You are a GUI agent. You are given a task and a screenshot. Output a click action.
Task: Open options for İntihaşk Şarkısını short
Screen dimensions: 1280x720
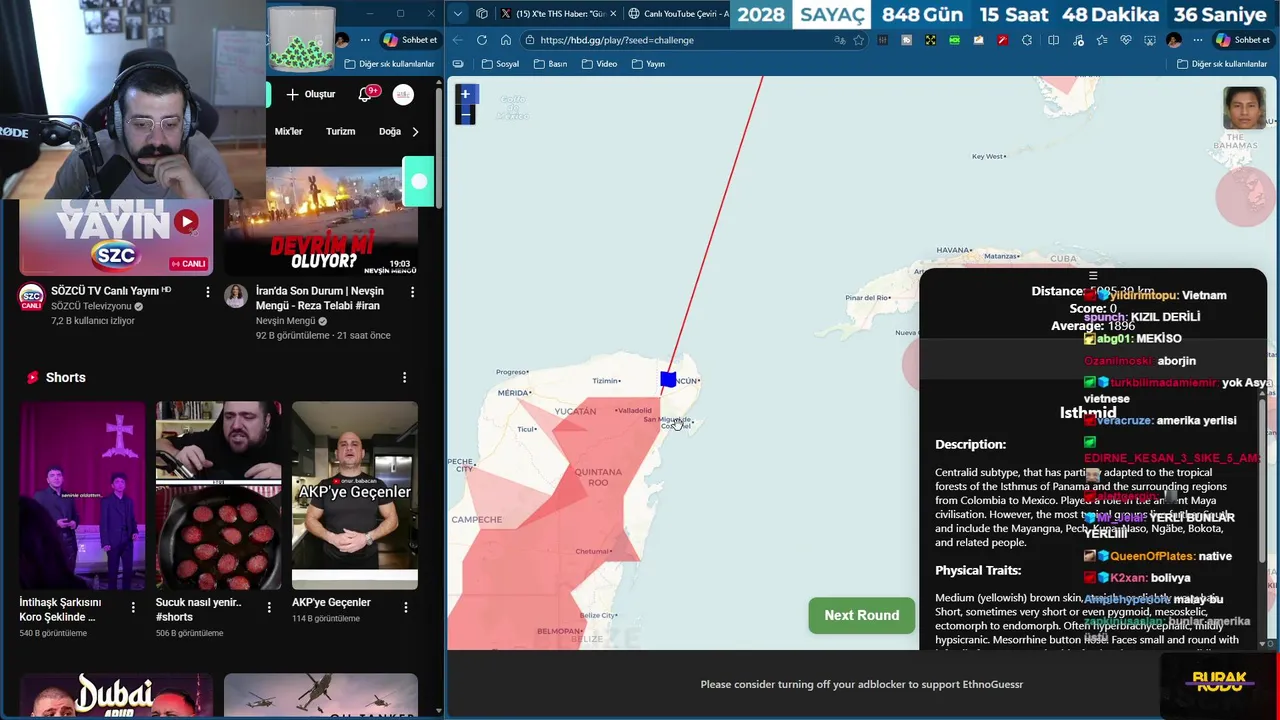click(133, 607)
